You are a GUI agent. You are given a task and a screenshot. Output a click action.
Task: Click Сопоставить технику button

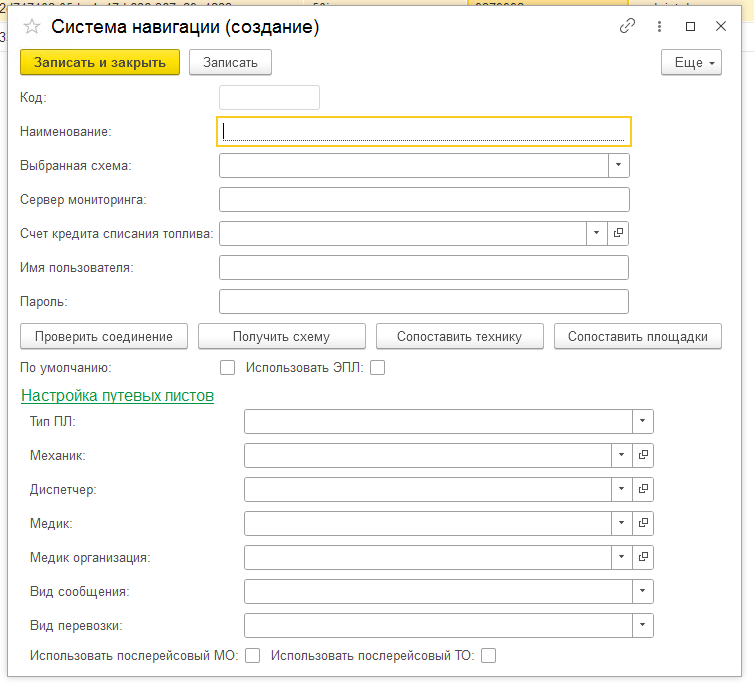(x=460, y=337)
